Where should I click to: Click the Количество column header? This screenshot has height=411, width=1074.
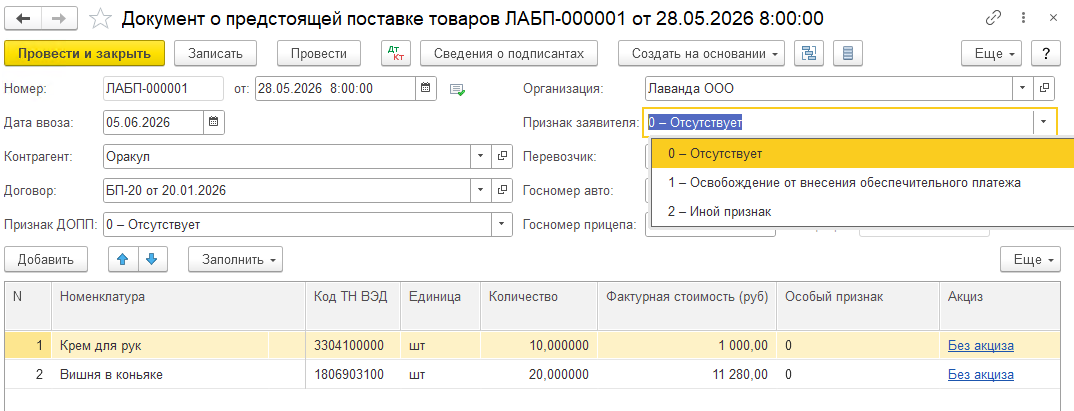point(539,306)
